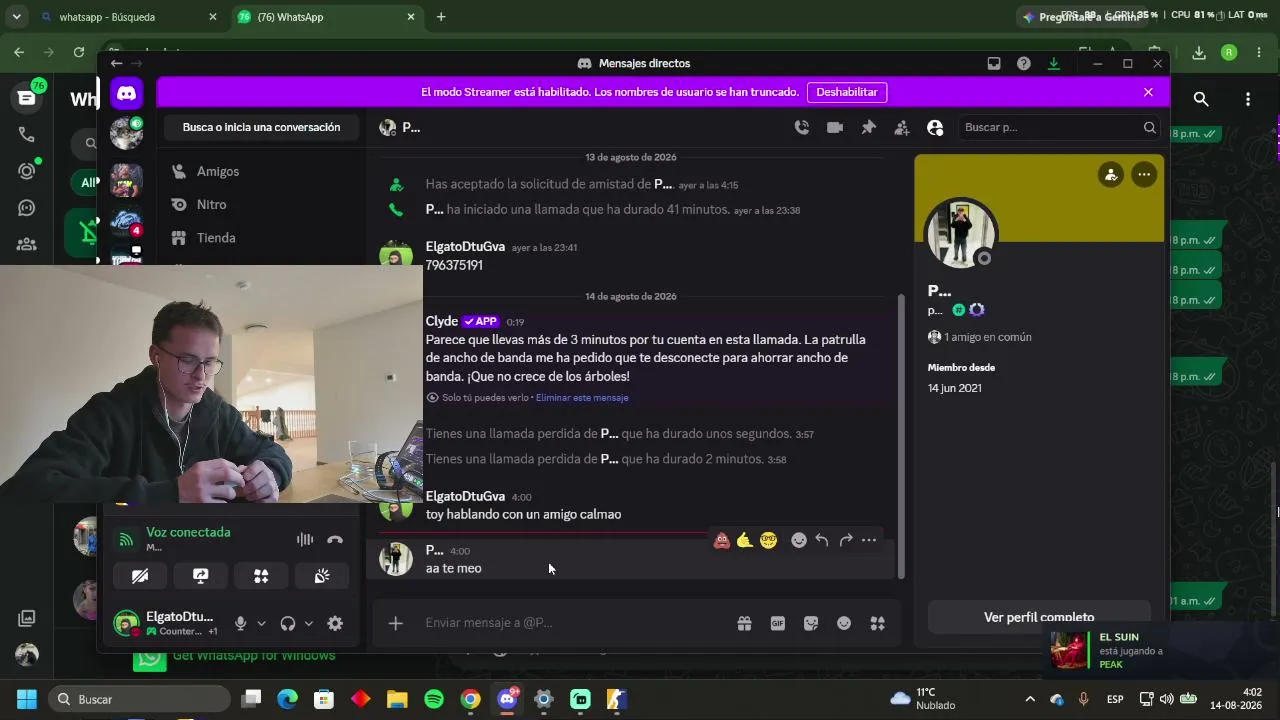React with the call-me hand emoji
Viewport: 1280px width, 720px height.
point(745,540)
